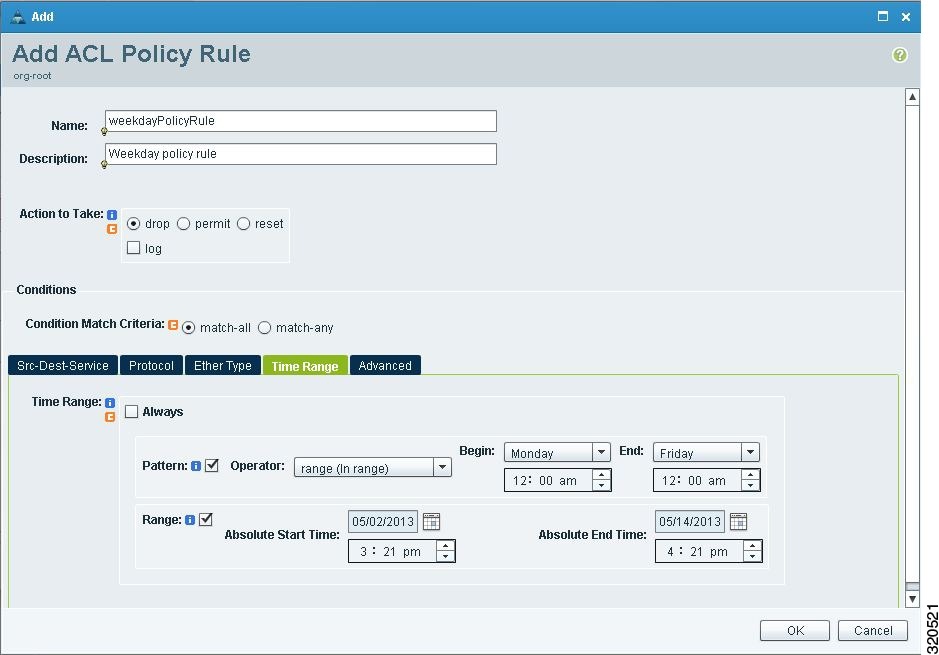Click the Name input field weekdayPolicyRule
The height and width of the screenshot is (655, 939).
pos(301,121)
